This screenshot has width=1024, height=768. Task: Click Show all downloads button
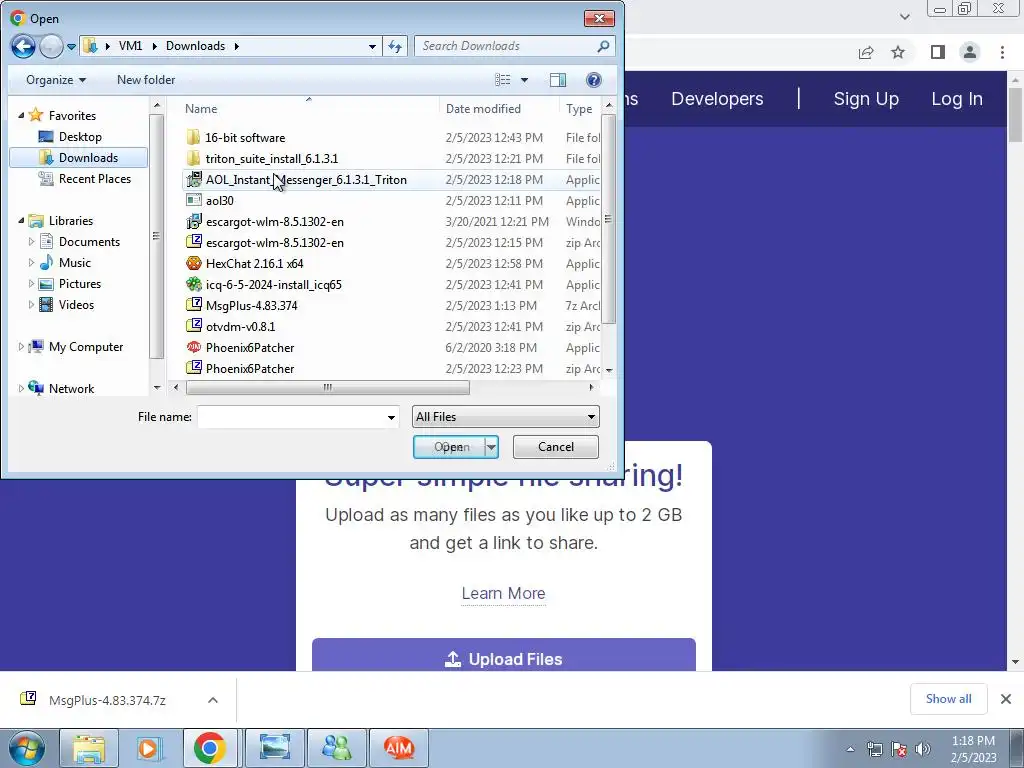[x=948, y=699]
